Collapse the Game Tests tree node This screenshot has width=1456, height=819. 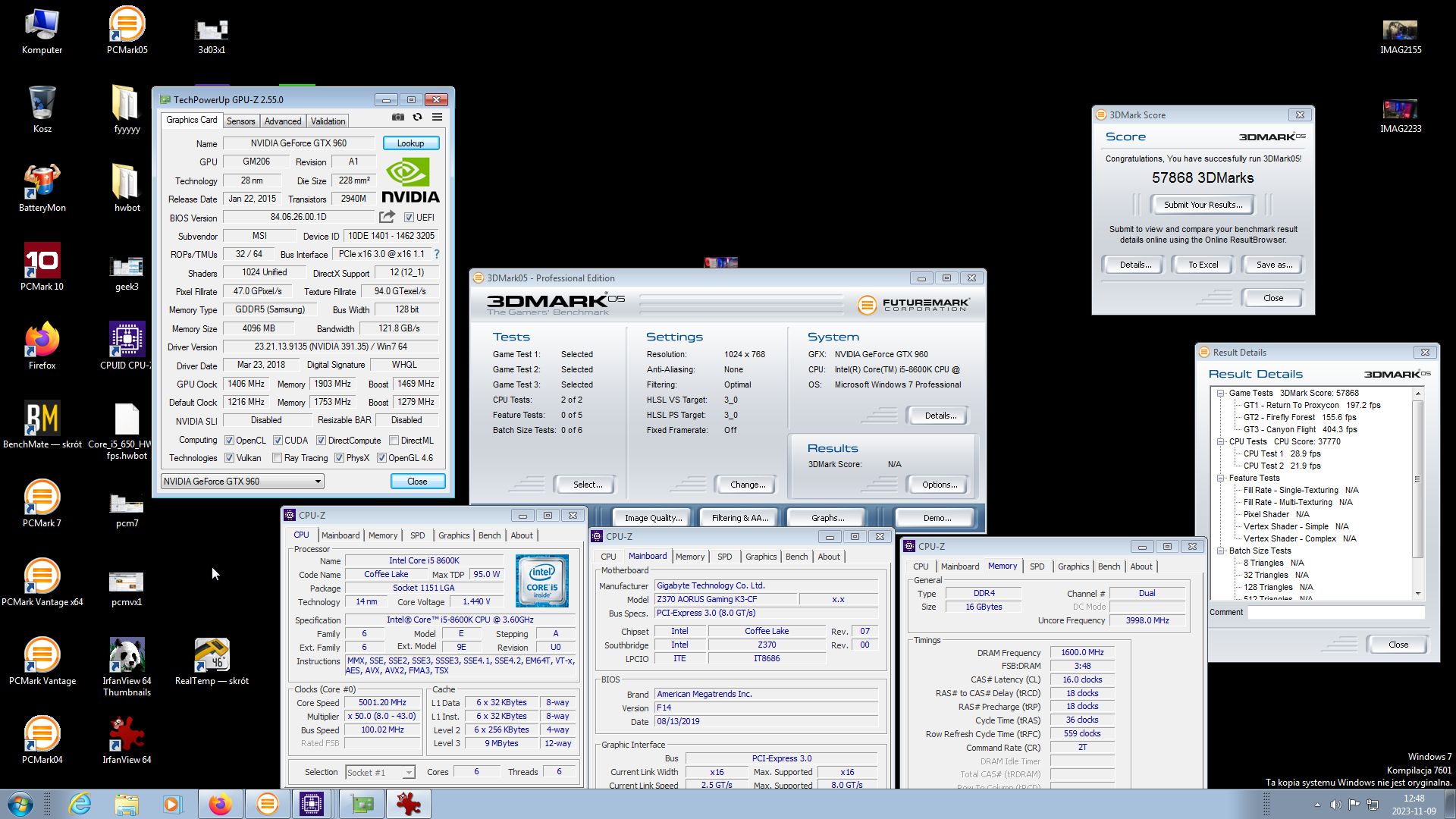(x=1221, y=393)
